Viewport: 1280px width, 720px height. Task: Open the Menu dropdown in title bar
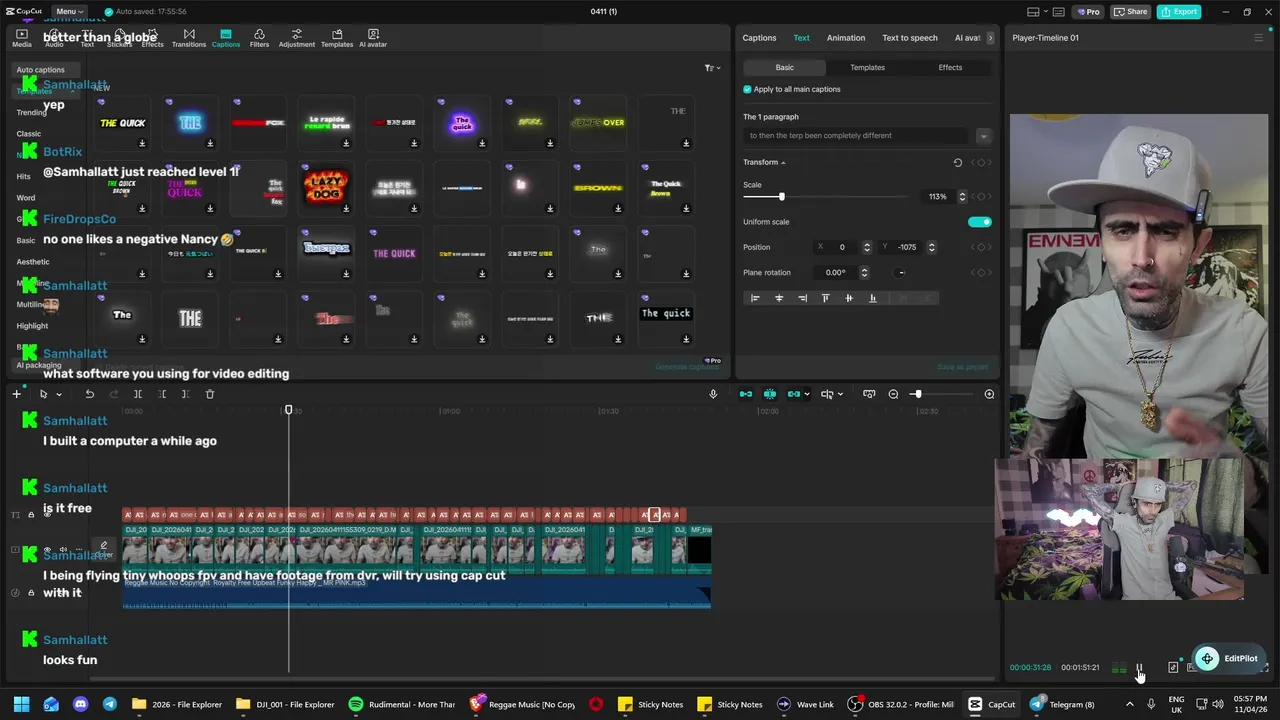tap(69, 12)
